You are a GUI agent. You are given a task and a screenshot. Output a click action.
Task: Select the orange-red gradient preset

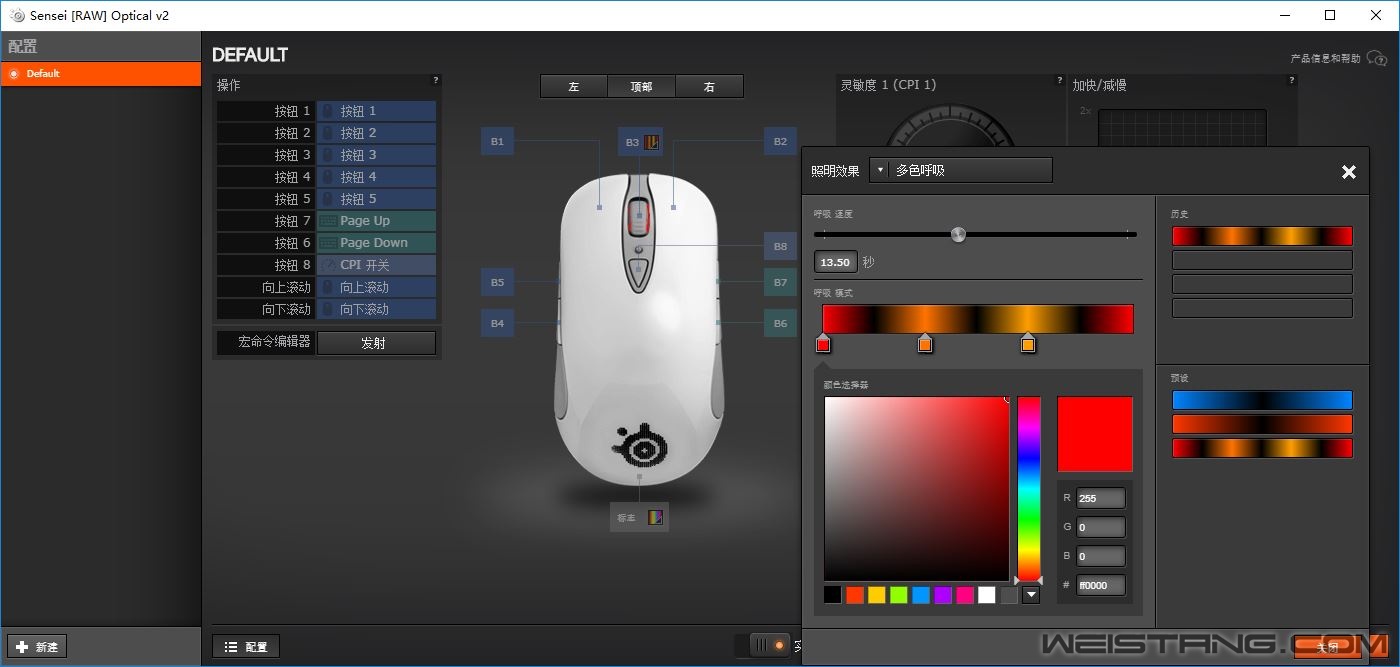[x=1262, y=424]
